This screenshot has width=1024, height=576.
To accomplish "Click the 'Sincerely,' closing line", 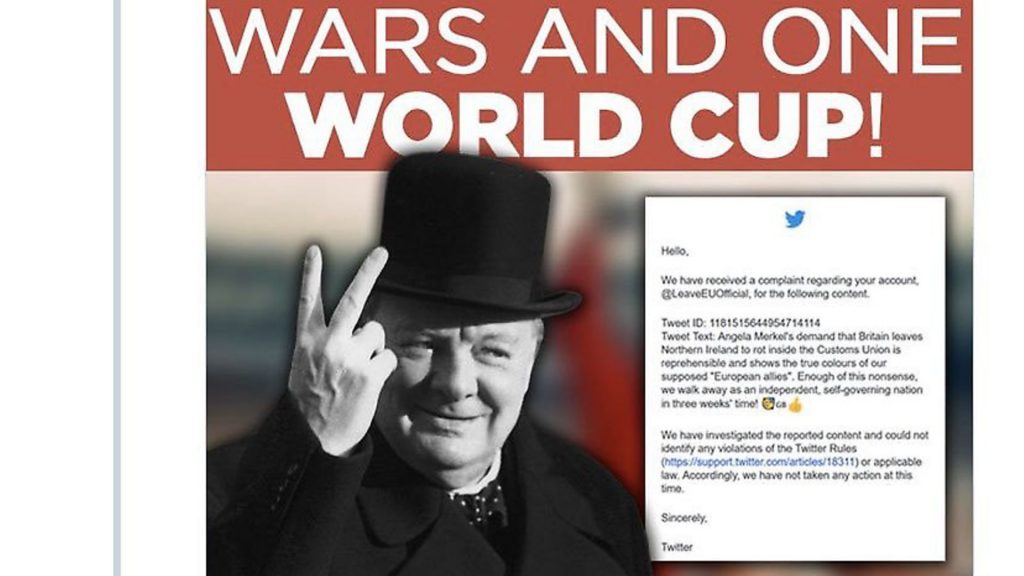I will tap(684, 518).
